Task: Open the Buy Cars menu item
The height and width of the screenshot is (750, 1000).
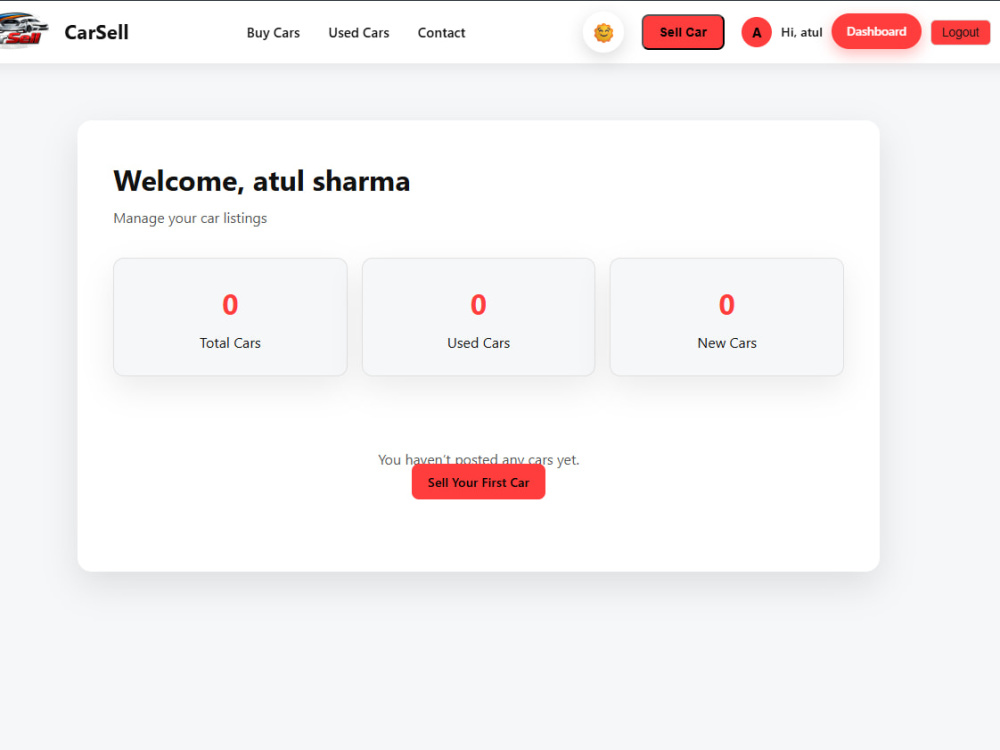Action: click(273, 33)
